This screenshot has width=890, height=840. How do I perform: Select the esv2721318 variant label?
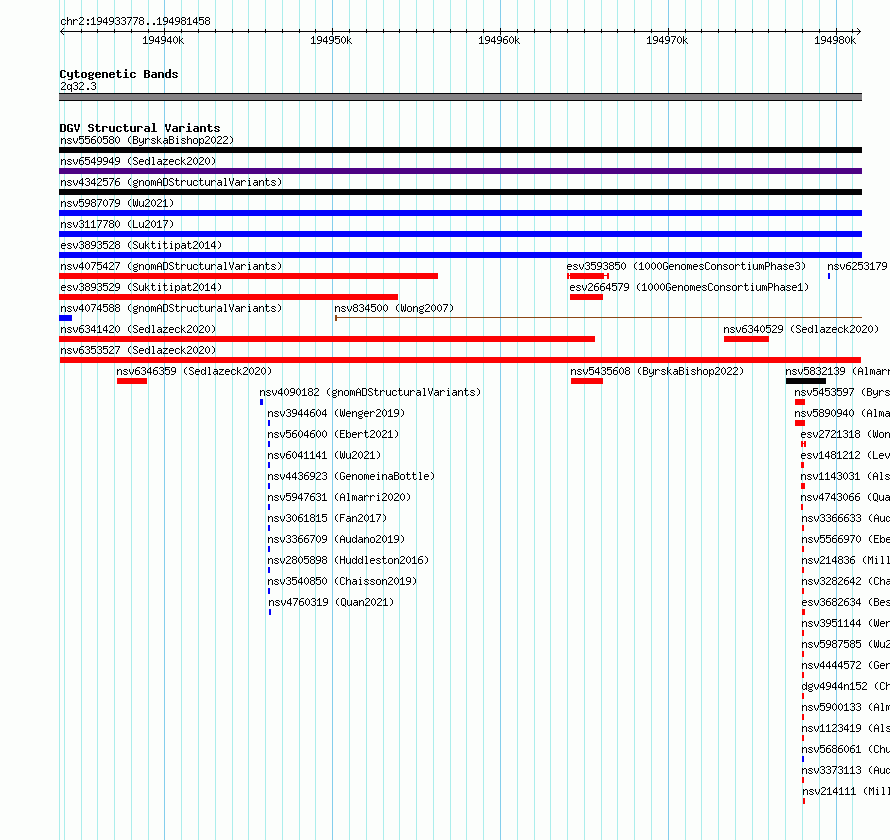(x=845, y=434)
